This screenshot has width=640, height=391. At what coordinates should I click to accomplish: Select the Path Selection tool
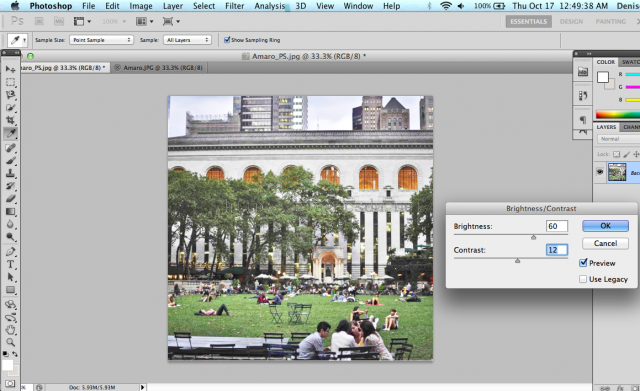click(x=10, y=277)
